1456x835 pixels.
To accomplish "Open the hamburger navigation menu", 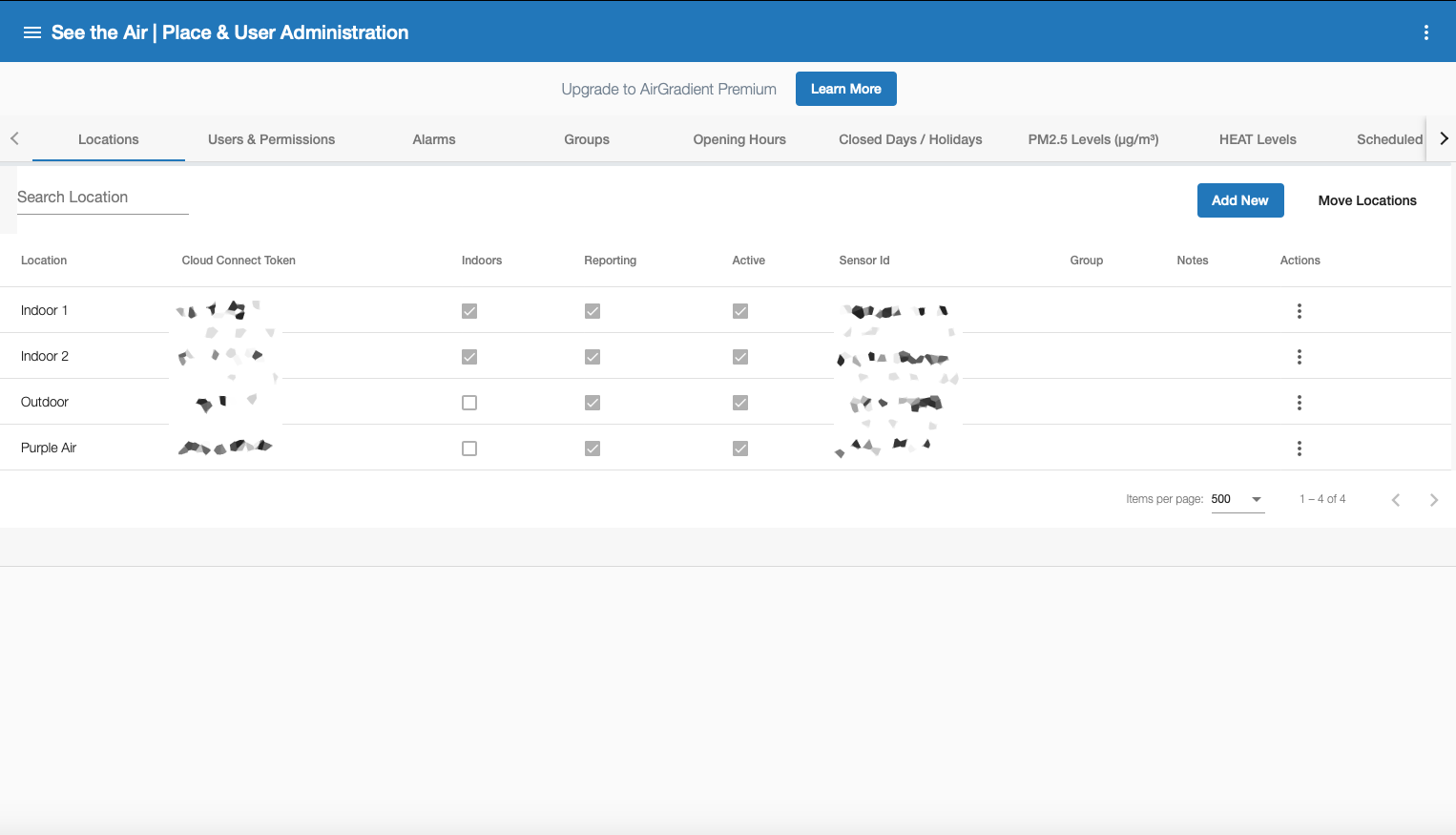I will [32, 32].
